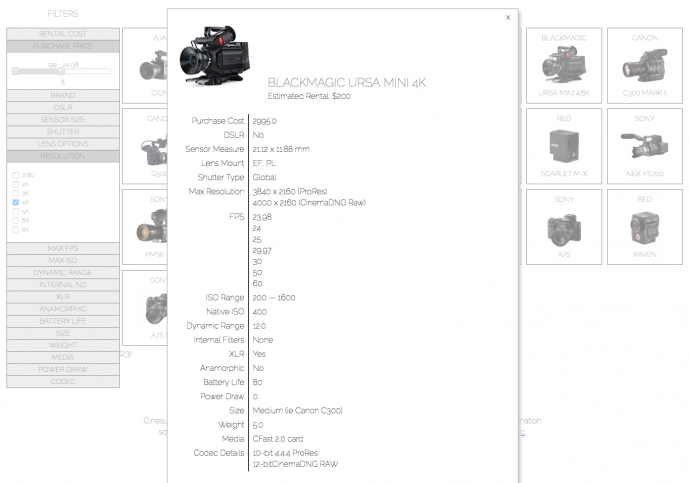The width and height of the screenshot is (690, 483).
Task: Click the purchase price slider right handle
Action: [x=61, y=71]
